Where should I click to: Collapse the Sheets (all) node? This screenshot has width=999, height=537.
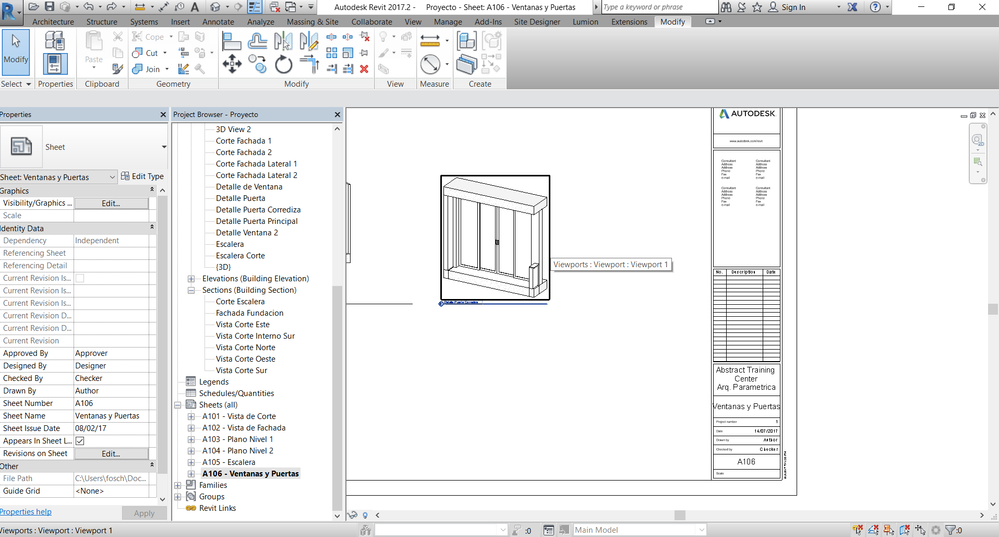click(x=178, y=405)
